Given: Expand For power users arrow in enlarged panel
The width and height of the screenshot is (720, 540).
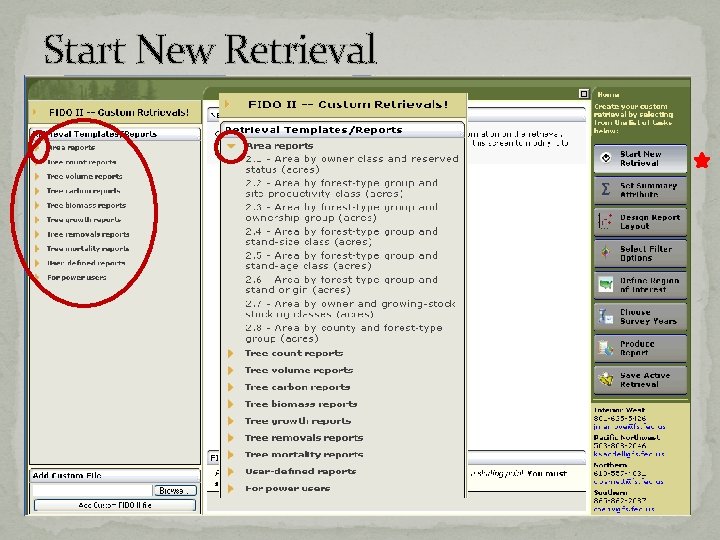Looking at the screenshot, I should pyautogui.click(x=231, y=488).
